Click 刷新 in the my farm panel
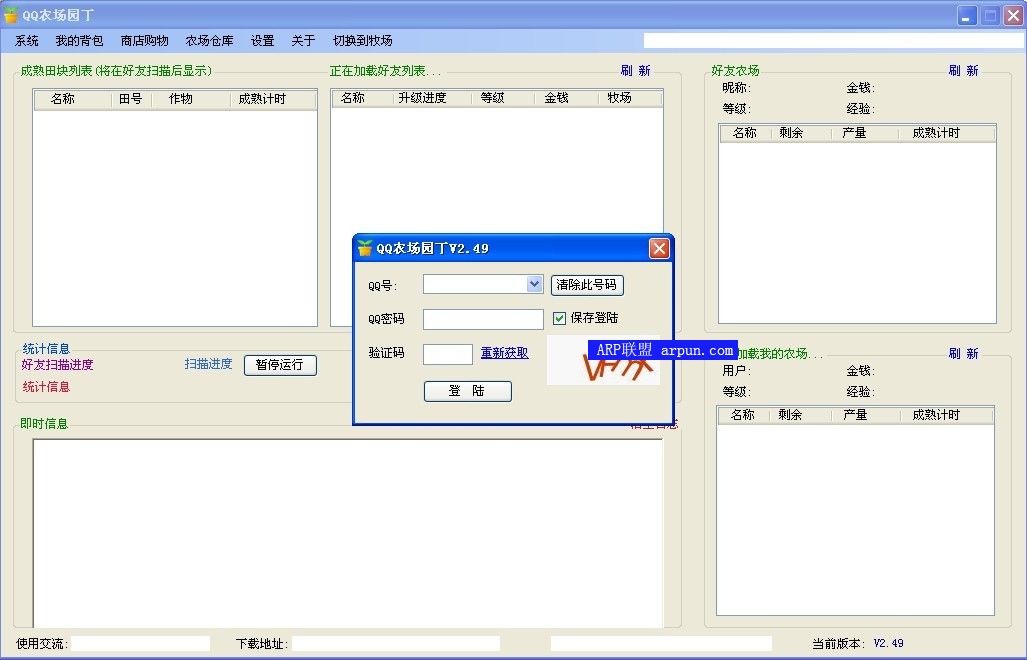 click(x=963, y=354)
